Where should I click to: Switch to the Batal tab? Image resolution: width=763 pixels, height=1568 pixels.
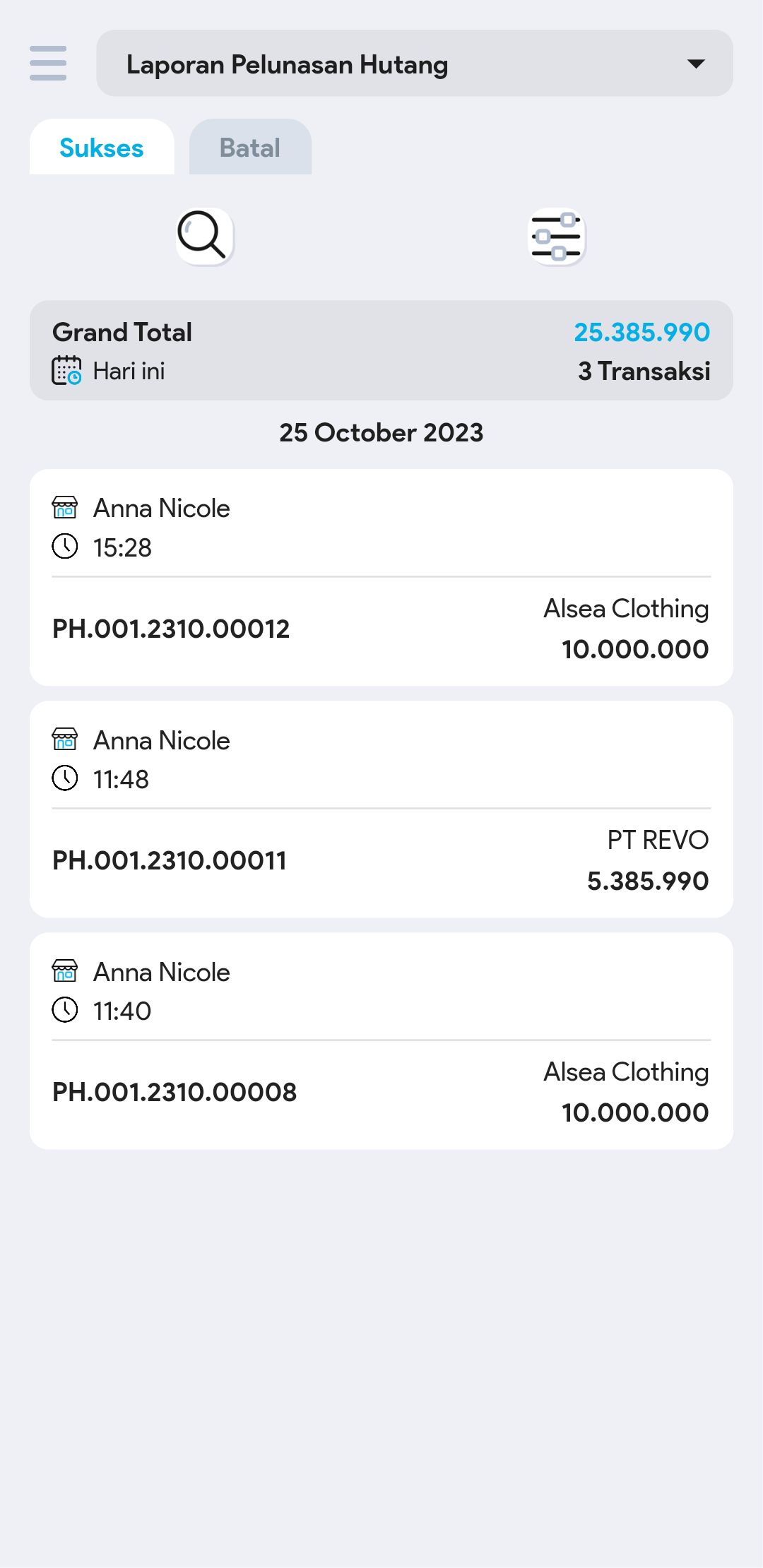pyautogui.click(x=250, y=148)
